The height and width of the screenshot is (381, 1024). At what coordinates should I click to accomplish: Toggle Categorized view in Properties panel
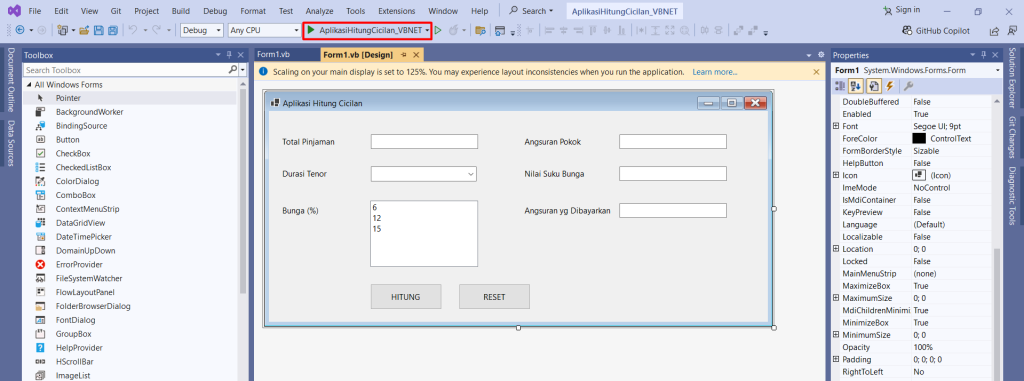[x=840, y=86]
